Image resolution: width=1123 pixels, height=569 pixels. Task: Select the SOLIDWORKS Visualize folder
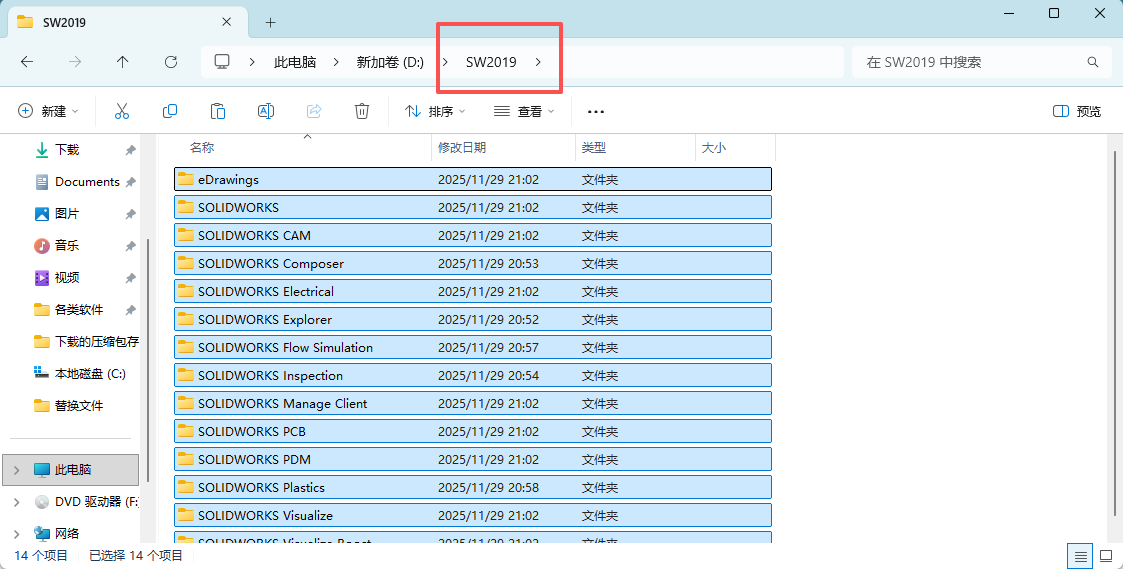coord(473,515)
